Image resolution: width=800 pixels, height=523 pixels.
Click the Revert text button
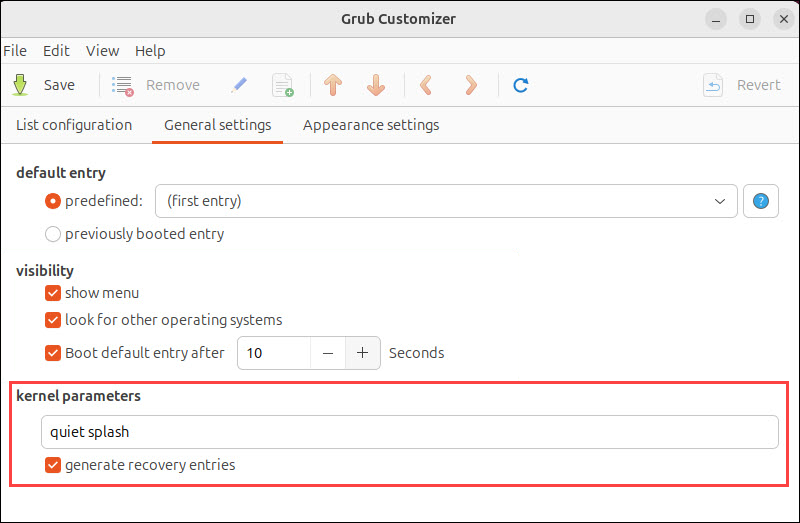click(759, 85)
